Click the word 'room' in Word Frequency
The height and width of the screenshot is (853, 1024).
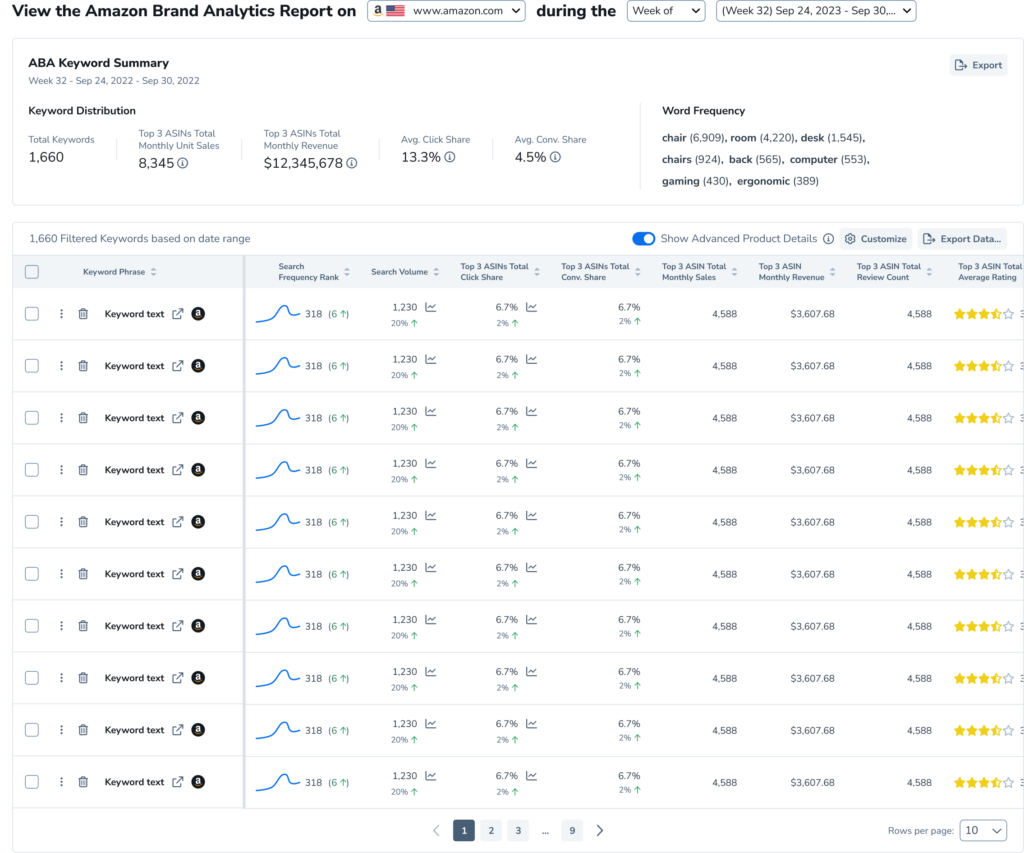click(743, 138)
